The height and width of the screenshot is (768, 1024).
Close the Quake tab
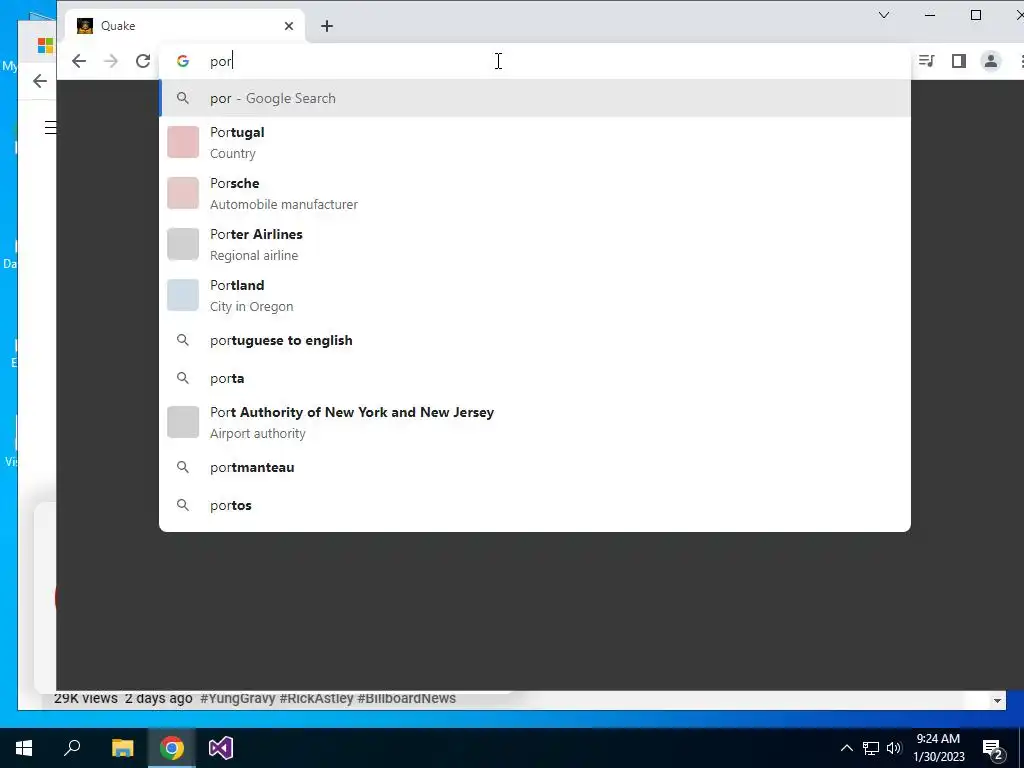[289, 26]
